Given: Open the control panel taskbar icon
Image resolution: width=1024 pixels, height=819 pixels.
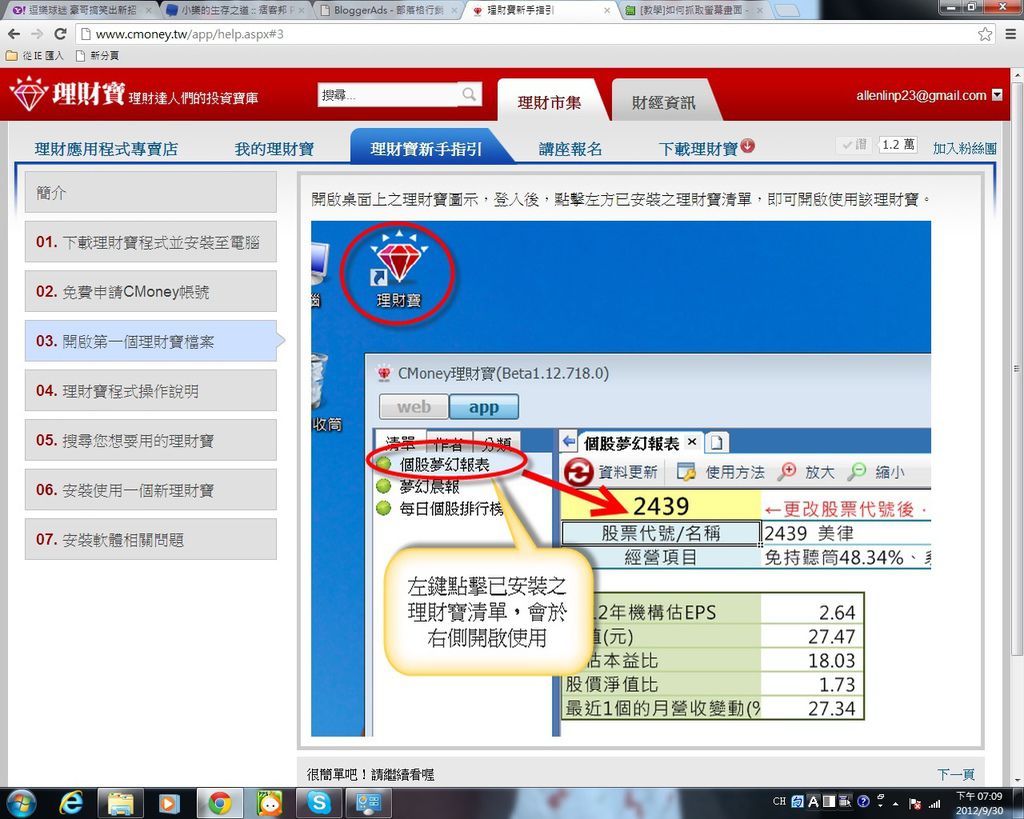Looking at the screenshot, I should tap(368, 803).
